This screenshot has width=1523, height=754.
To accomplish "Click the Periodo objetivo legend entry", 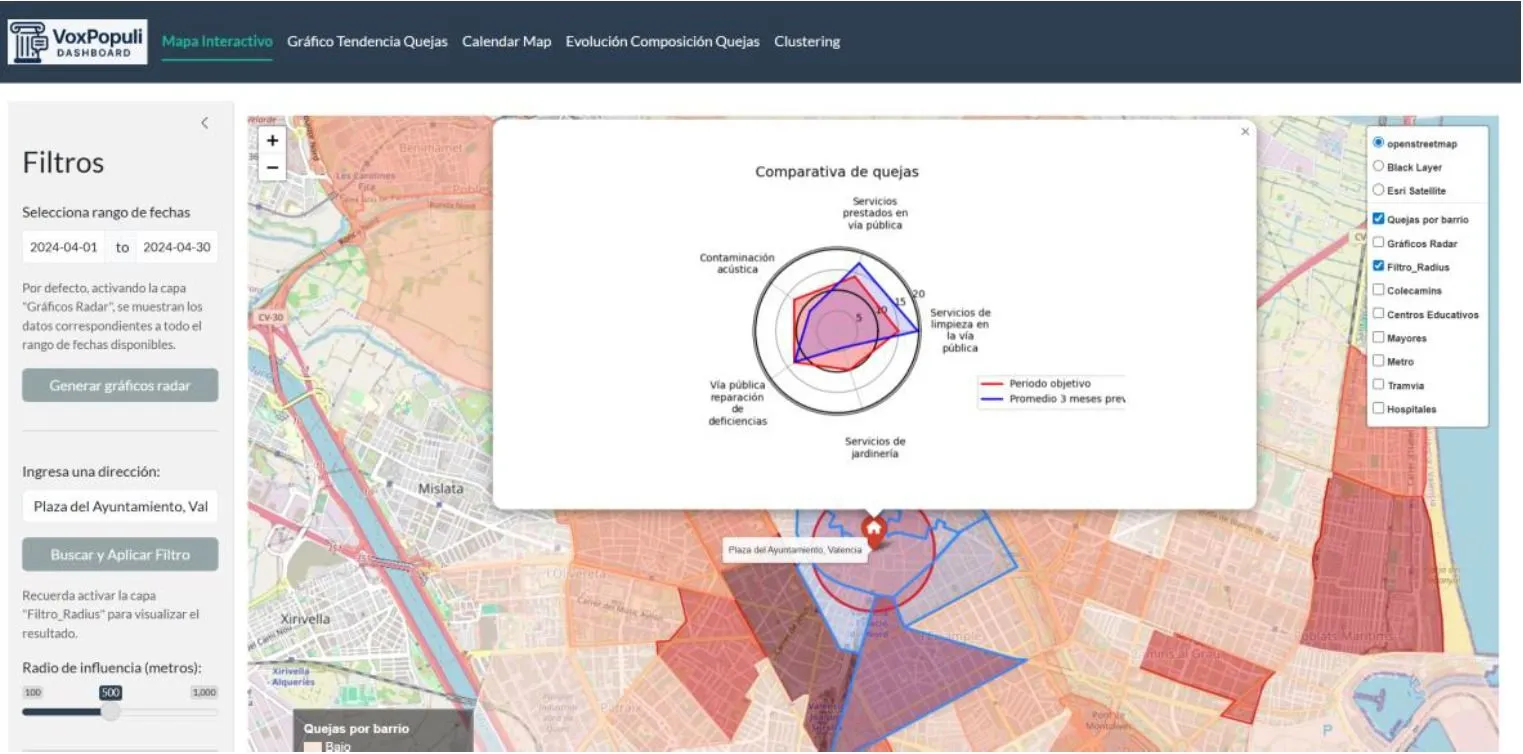I will (1050, 383).
